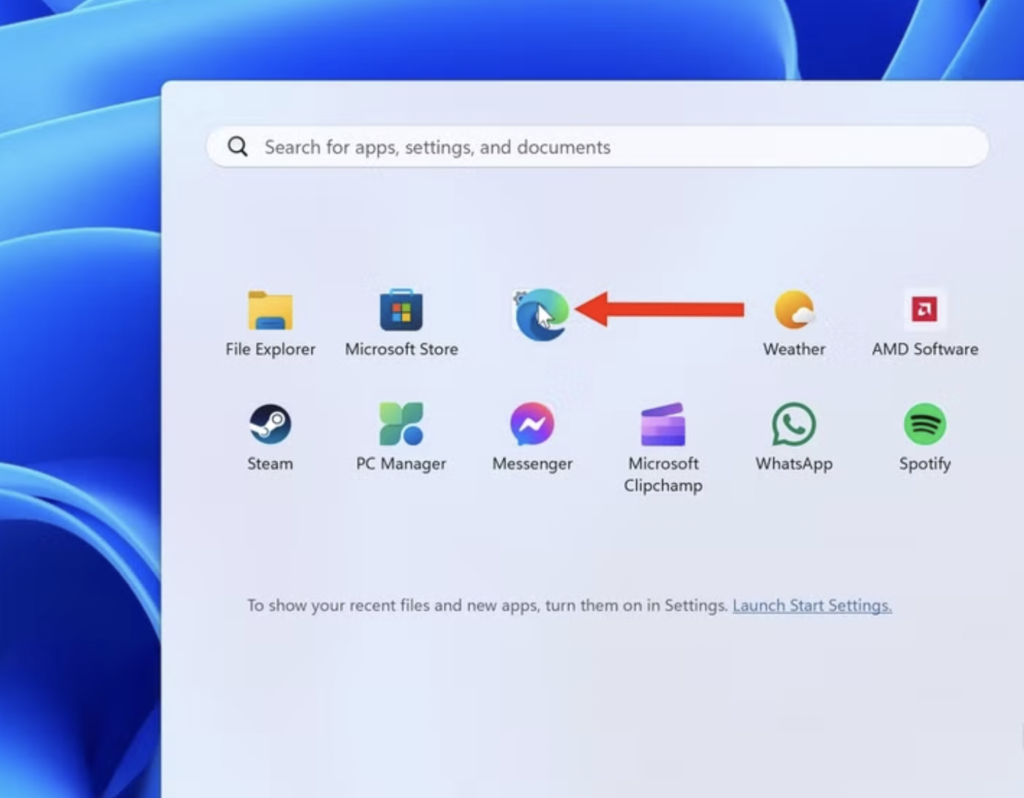Click the desktop wallpaper outside Start menu

click(80, 400)
